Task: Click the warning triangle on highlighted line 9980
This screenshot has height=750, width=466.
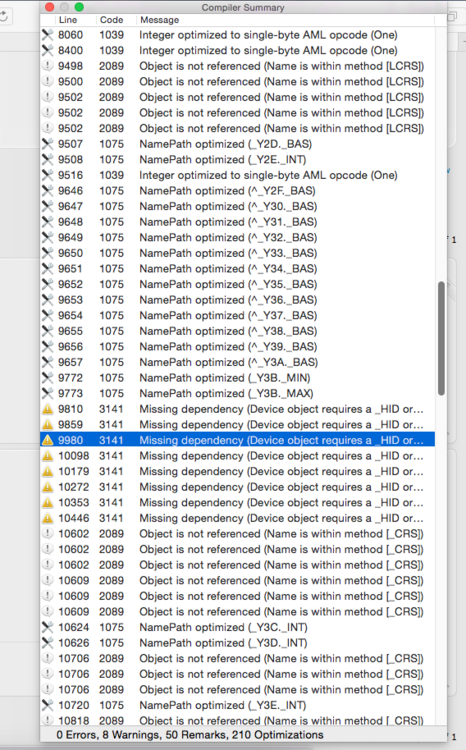Action: point(47,440)
